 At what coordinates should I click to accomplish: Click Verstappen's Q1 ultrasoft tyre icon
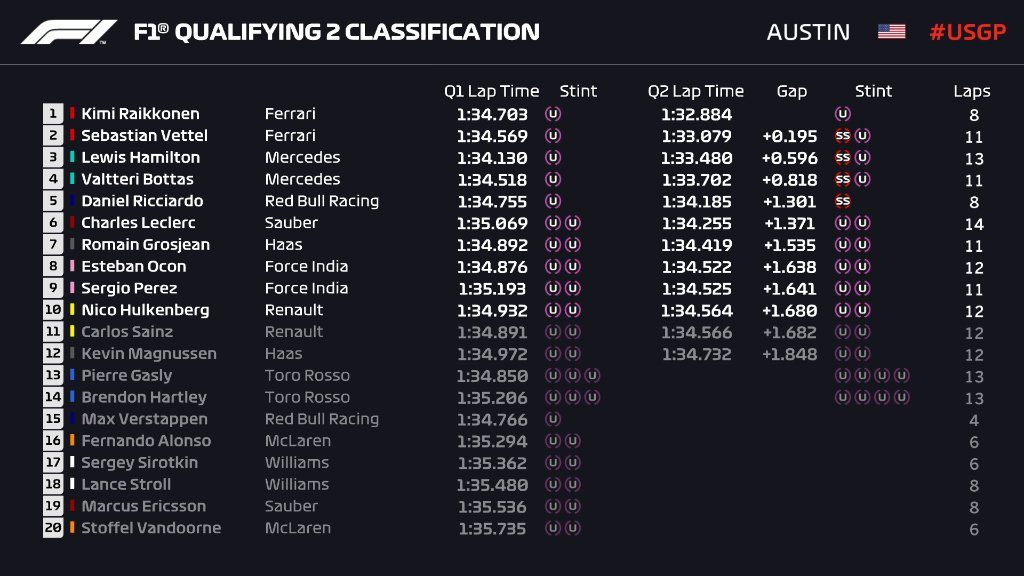tap(553, 419)
